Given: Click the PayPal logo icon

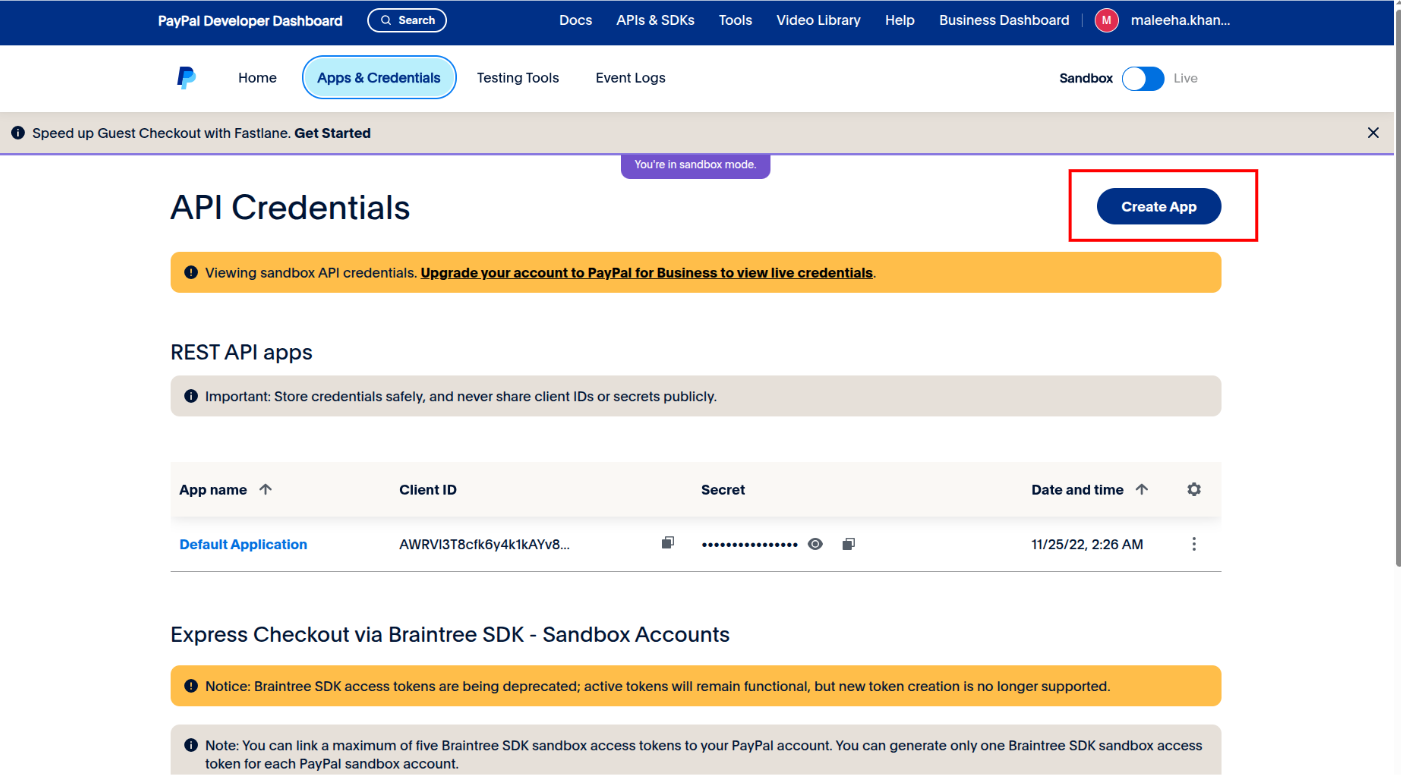Looking at the screenshot, I should pos(186,78).
